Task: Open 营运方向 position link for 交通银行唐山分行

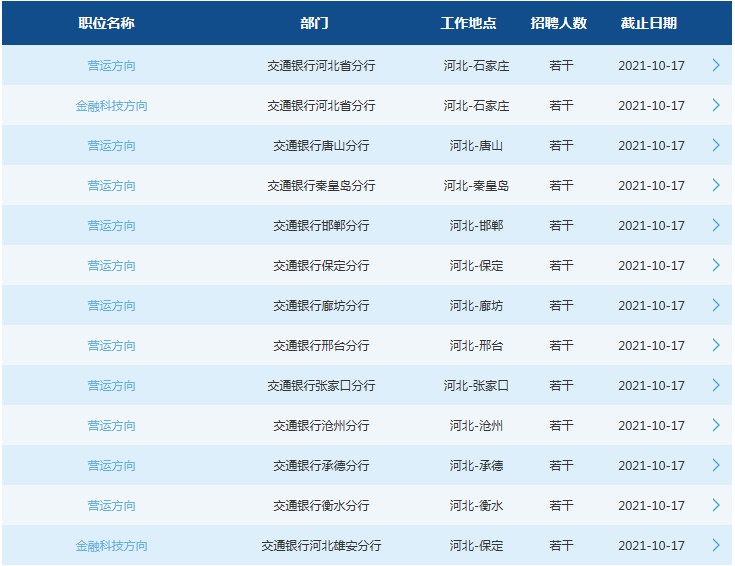Action: pyautogui.click(x=111, y=146)
